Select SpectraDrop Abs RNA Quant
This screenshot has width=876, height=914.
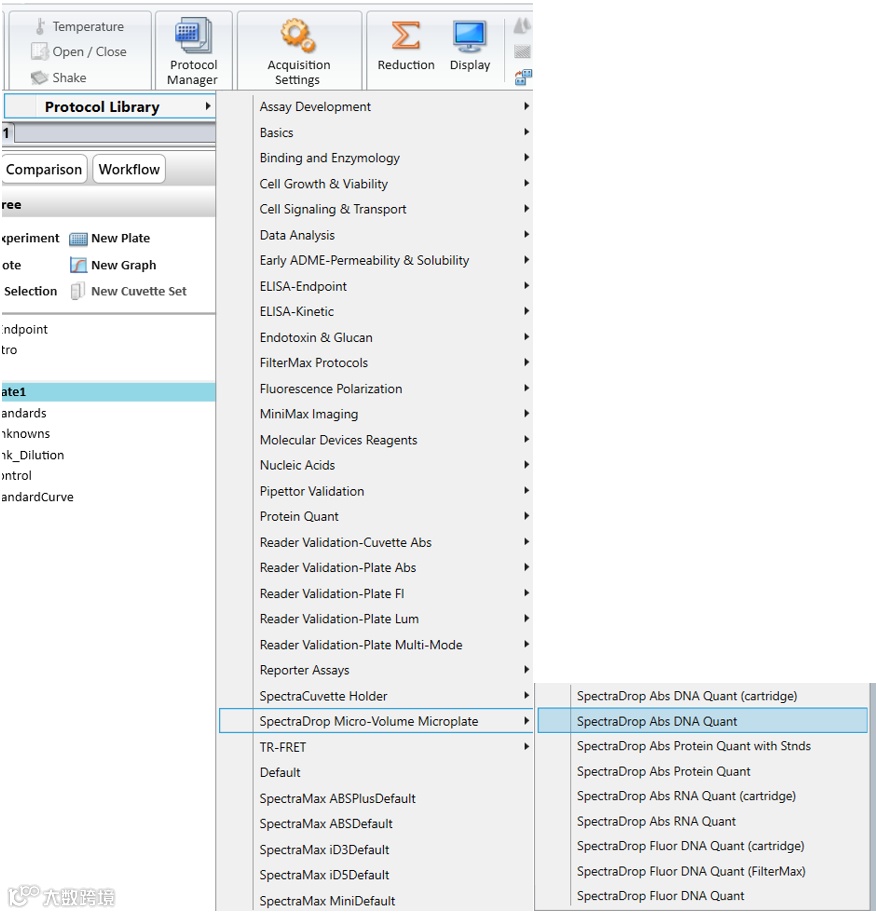click(702, 821)
